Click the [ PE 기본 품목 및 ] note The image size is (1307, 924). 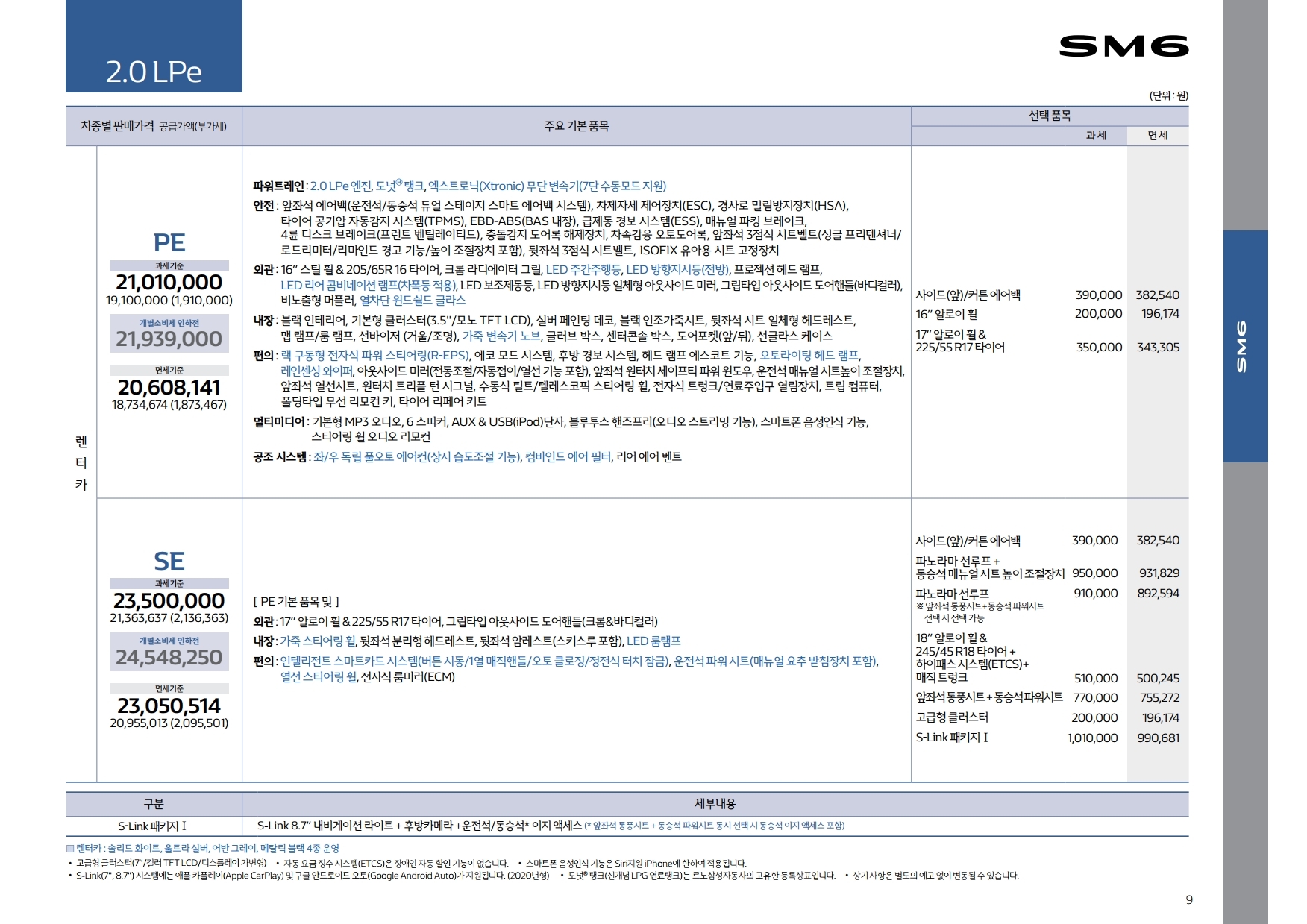(296, 601)
